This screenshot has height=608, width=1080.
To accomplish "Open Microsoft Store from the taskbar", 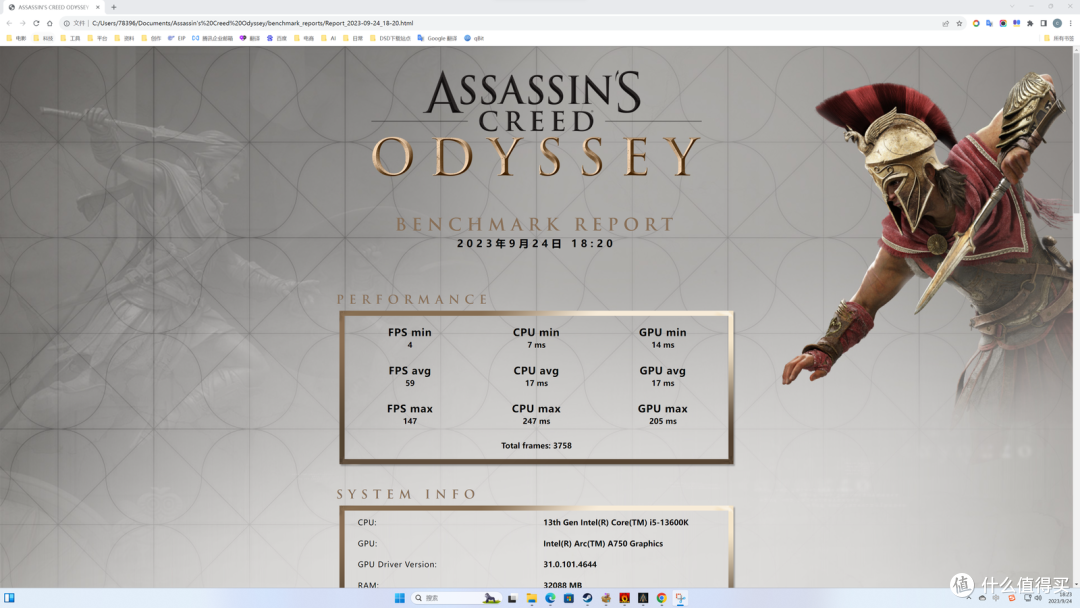I will click(569, 598).
